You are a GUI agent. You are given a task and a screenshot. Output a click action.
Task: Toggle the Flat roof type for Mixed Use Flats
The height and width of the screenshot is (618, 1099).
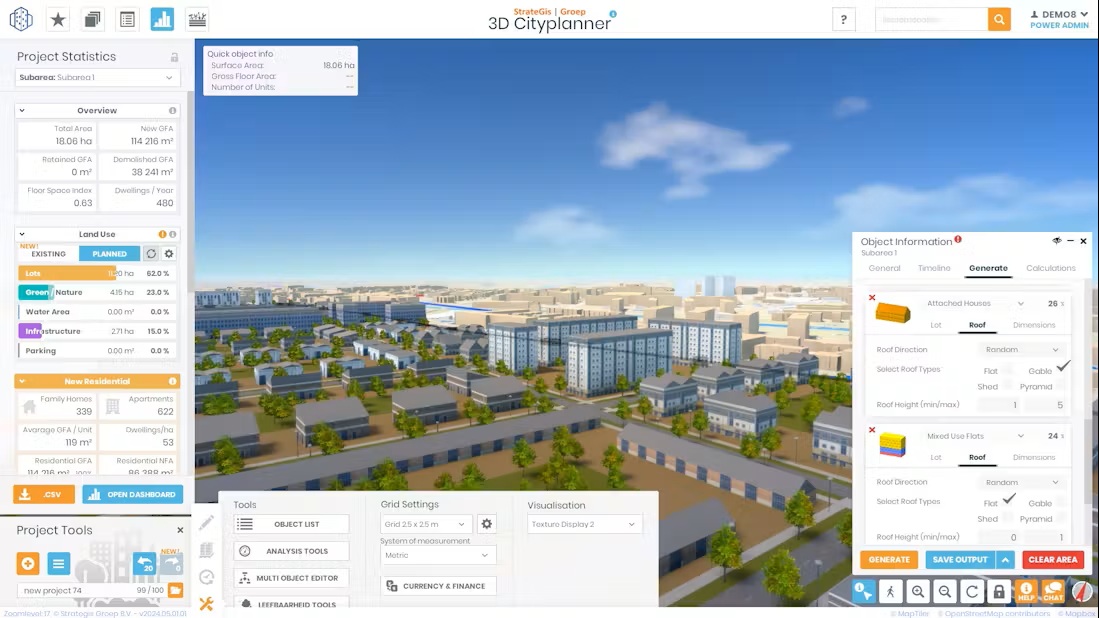[1009, 500]
